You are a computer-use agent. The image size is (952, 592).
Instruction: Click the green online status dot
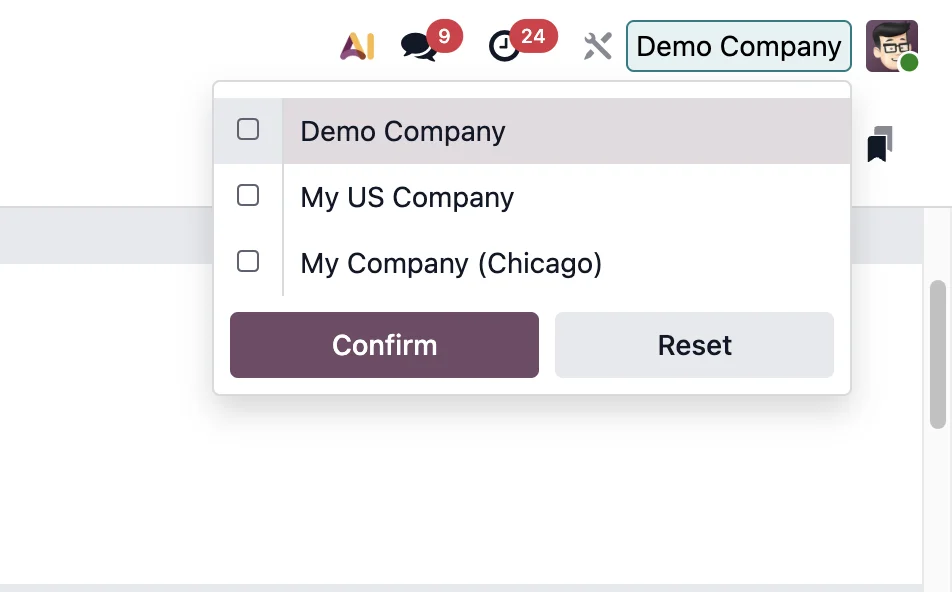click(x=909, y=63)
